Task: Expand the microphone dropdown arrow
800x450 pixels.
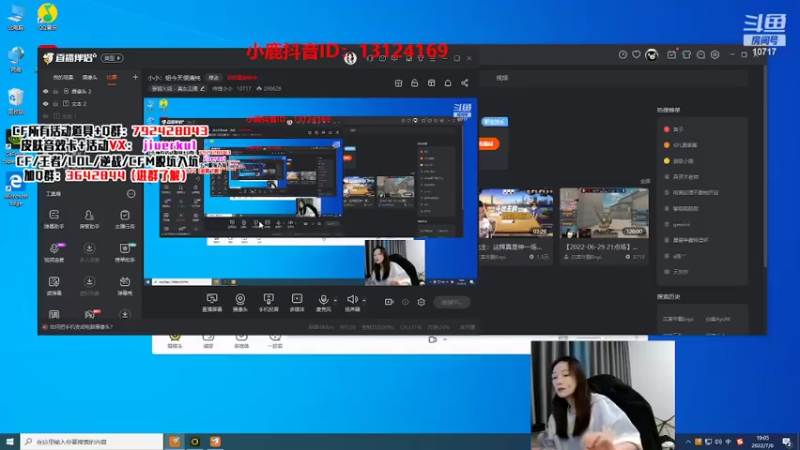Action: click(x=335, y=301)
